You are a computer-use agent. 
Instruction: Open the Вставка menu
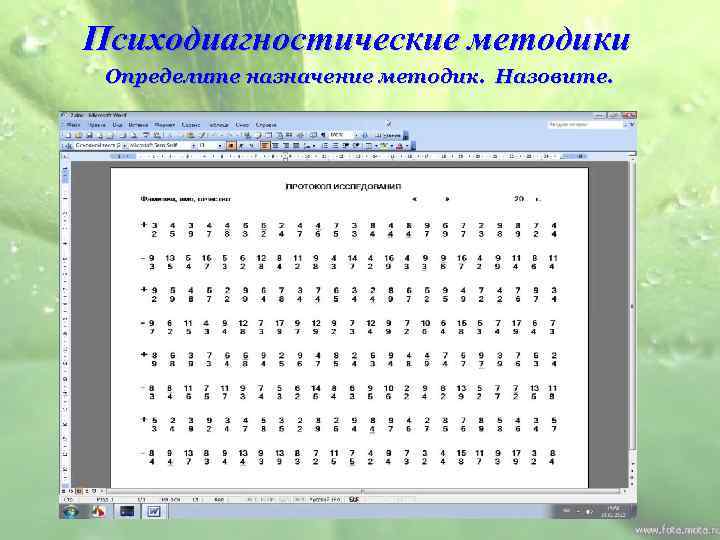click(x=138, y=125)
